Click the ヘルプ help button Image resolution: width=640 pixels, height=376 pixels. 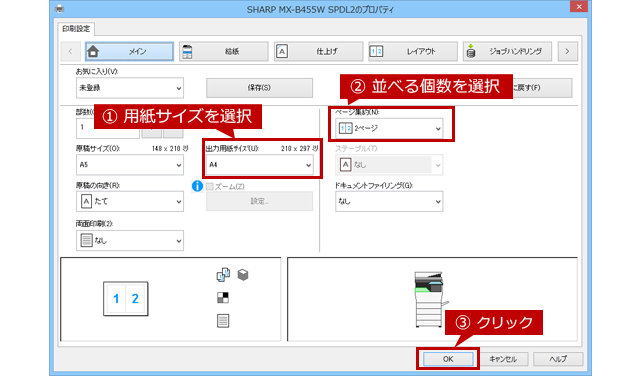558,359
